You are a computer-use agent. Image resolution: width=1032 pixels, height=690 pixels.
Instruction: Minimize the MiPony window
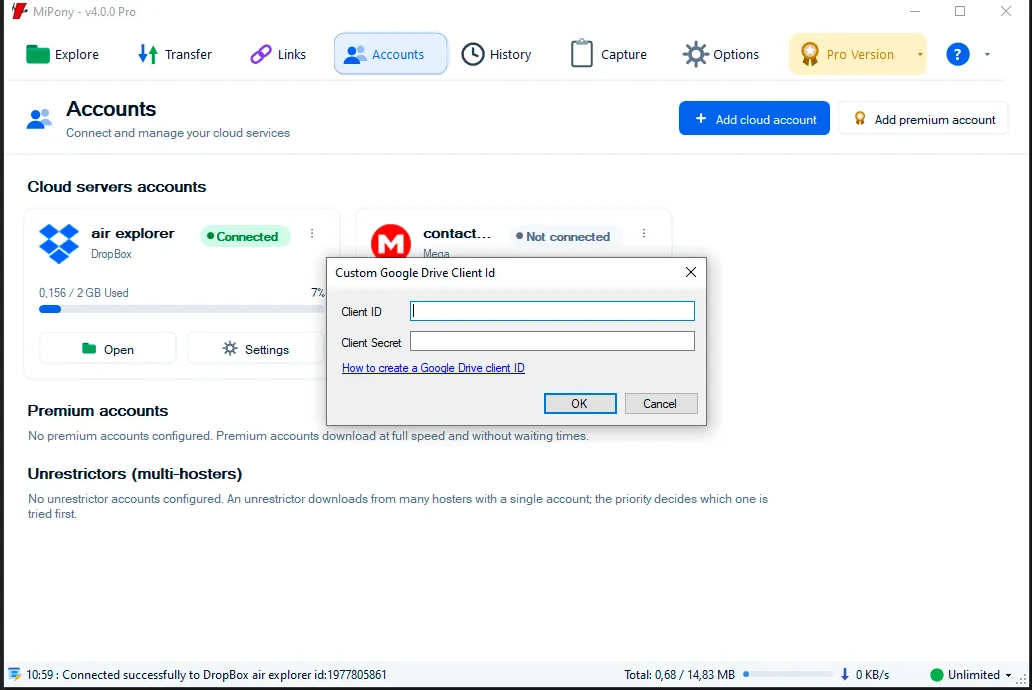(914, 11)
